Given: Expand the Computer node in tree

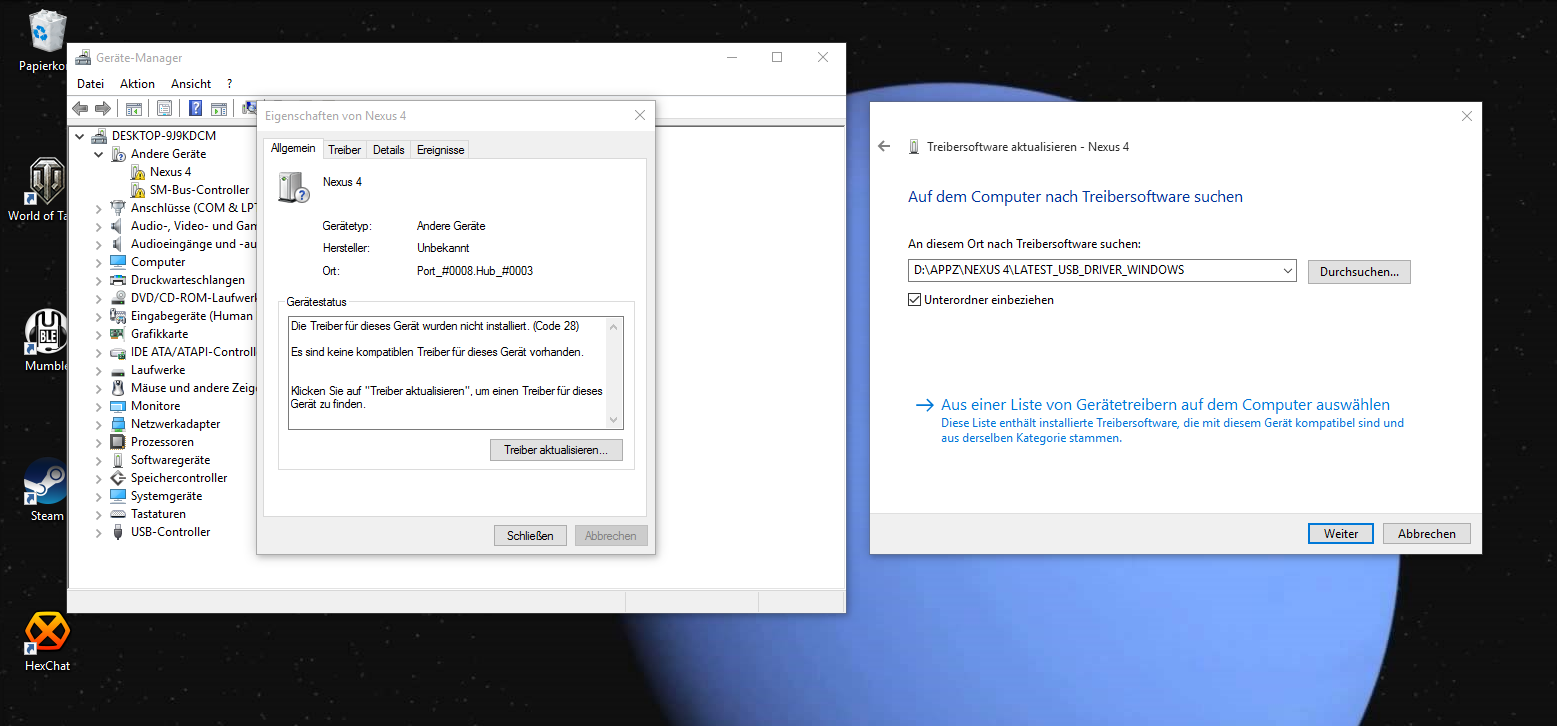Looking at the screenshot, I should click(x=99, y=262).
